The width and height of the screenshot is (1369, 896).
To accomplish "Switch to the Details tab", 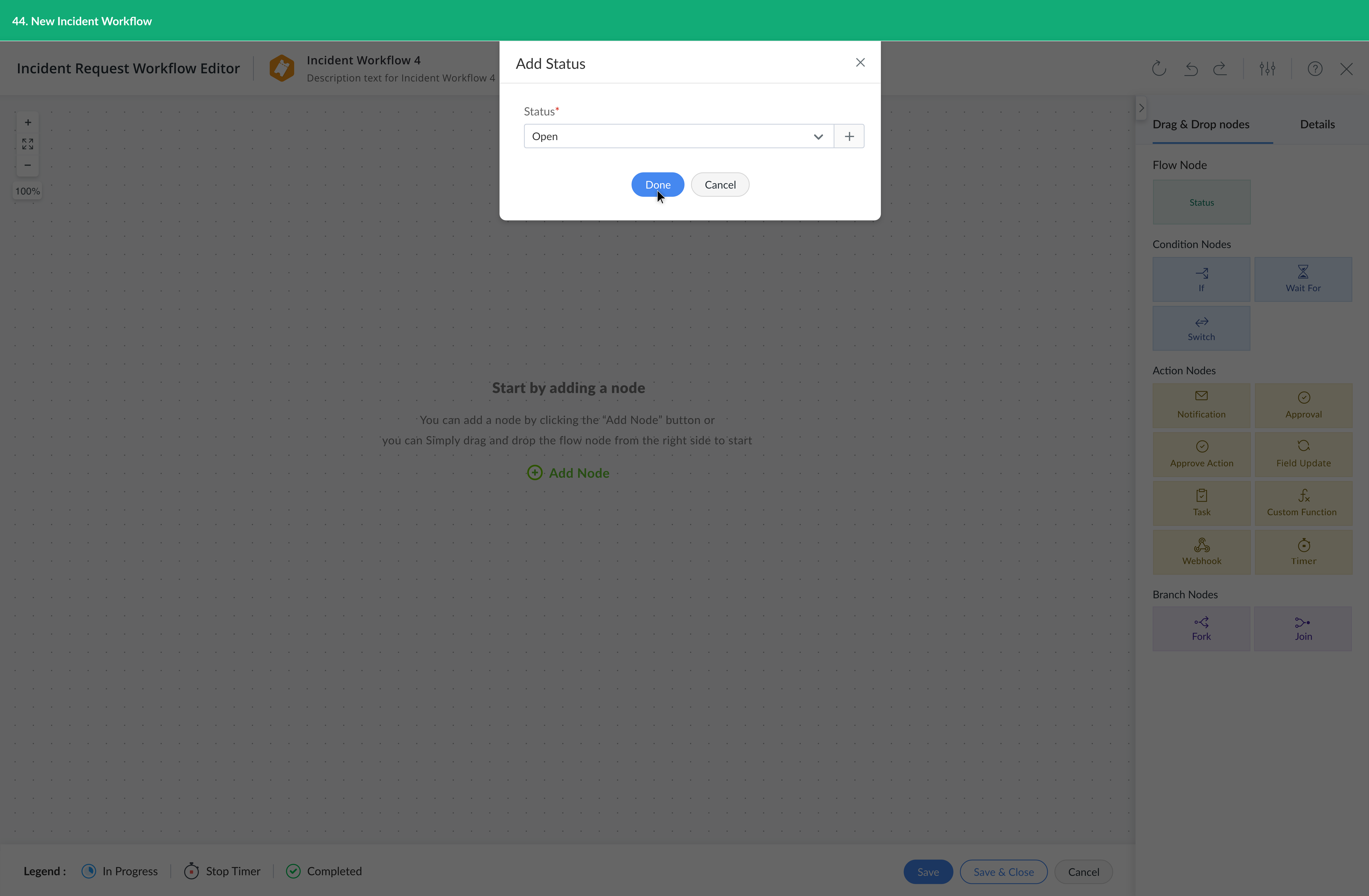I will (1317, 124).
